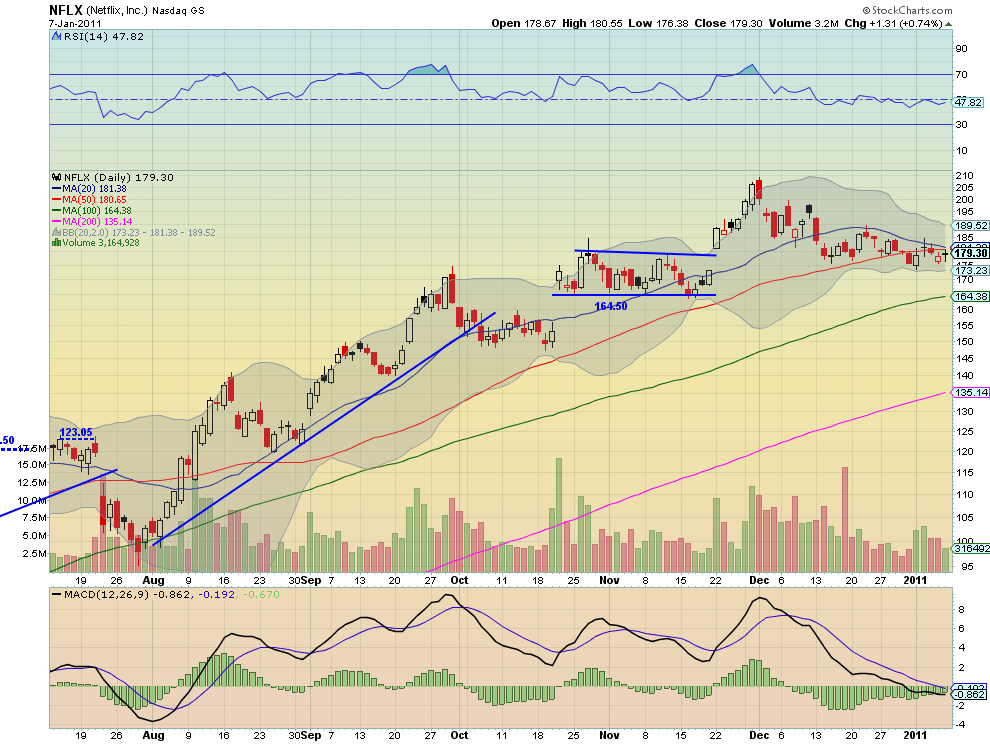Click the 'Low 176.38' value
Viewport: 990px width, 744px height.
point(659,23)
